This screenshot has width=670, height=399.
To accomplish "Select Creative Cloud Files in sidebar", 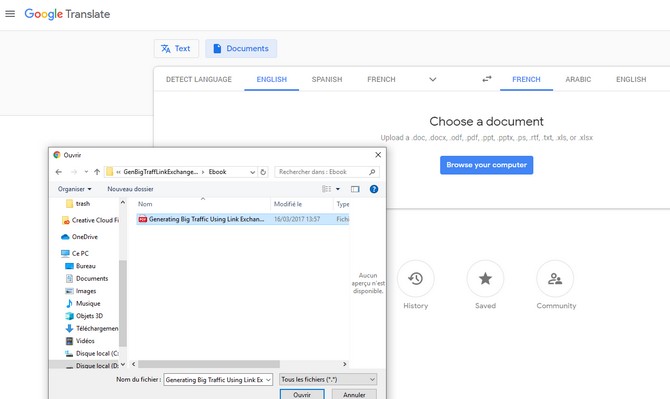I will click(90, 220).
